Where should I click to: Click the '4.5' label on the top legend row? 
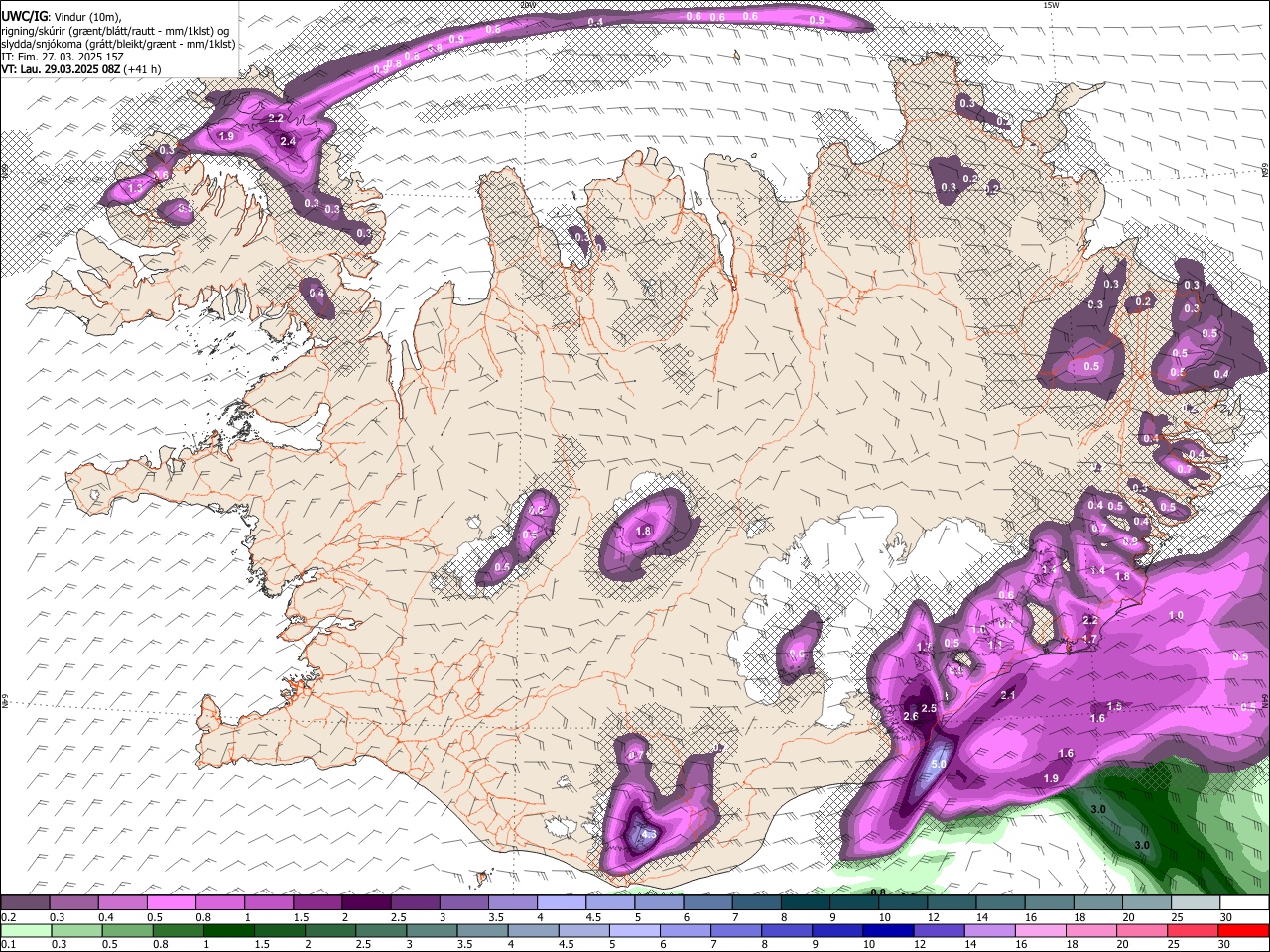(593, 917)
